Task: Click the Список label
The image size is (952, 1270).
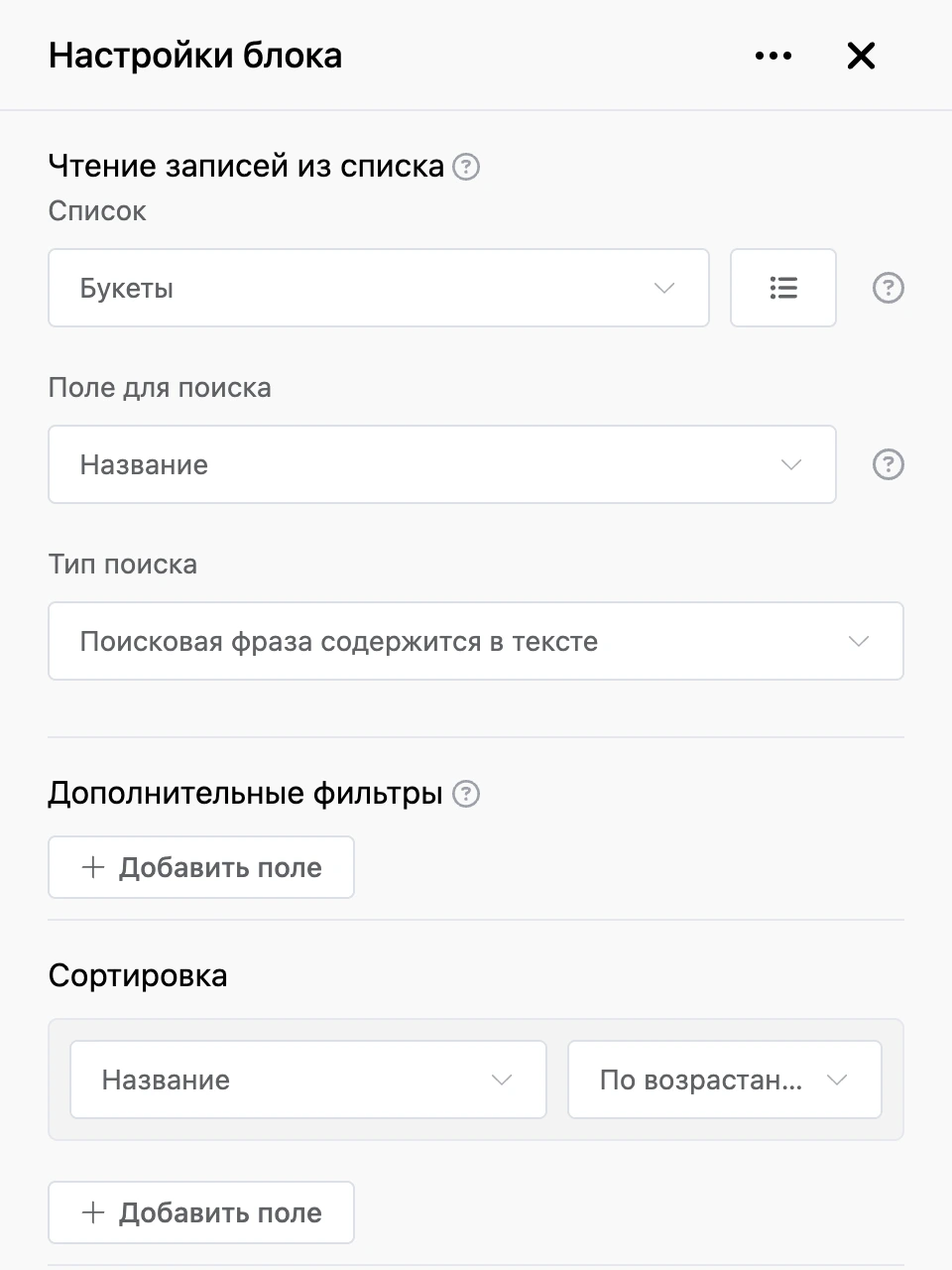Action: pyautogui.click(x=97, y=210)
